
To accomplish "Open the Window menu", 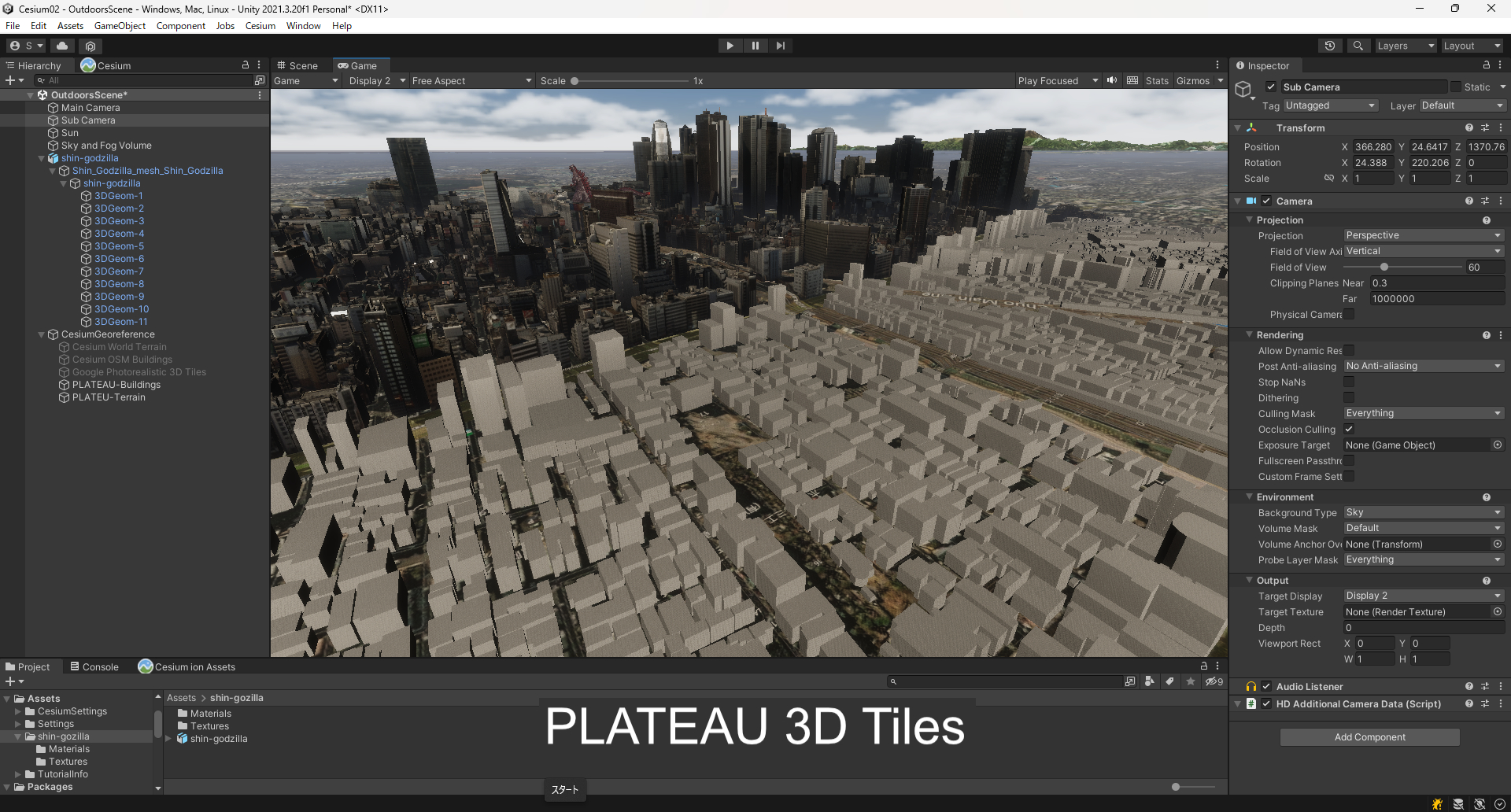I will (x=303, y=25).
